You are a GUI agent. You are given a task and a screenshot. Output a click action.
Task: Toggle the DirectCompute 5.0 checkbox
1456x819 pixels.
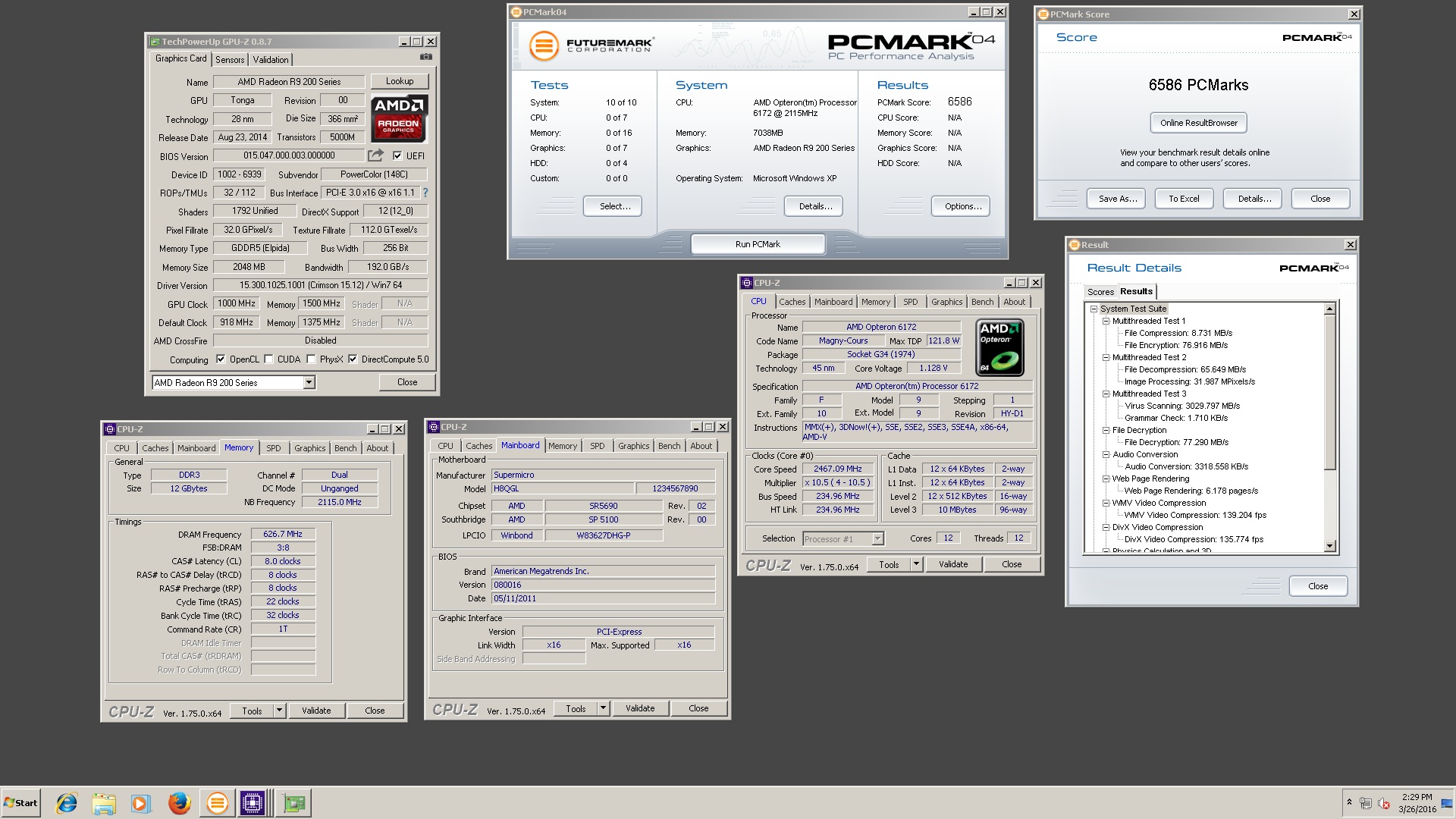pos(353,359)
